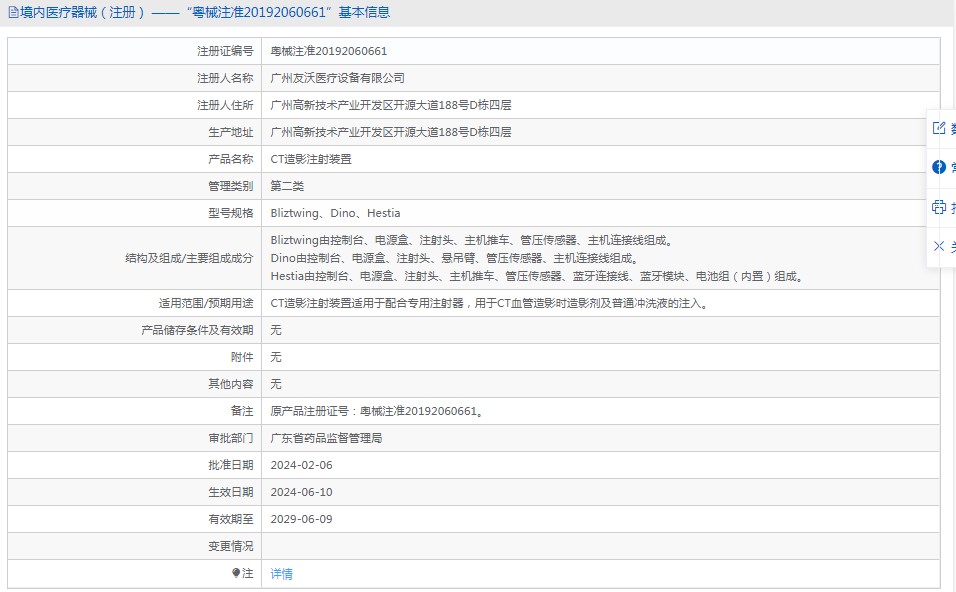
Task: Click the 产品名称 field label
Action: tap(230, 159)
